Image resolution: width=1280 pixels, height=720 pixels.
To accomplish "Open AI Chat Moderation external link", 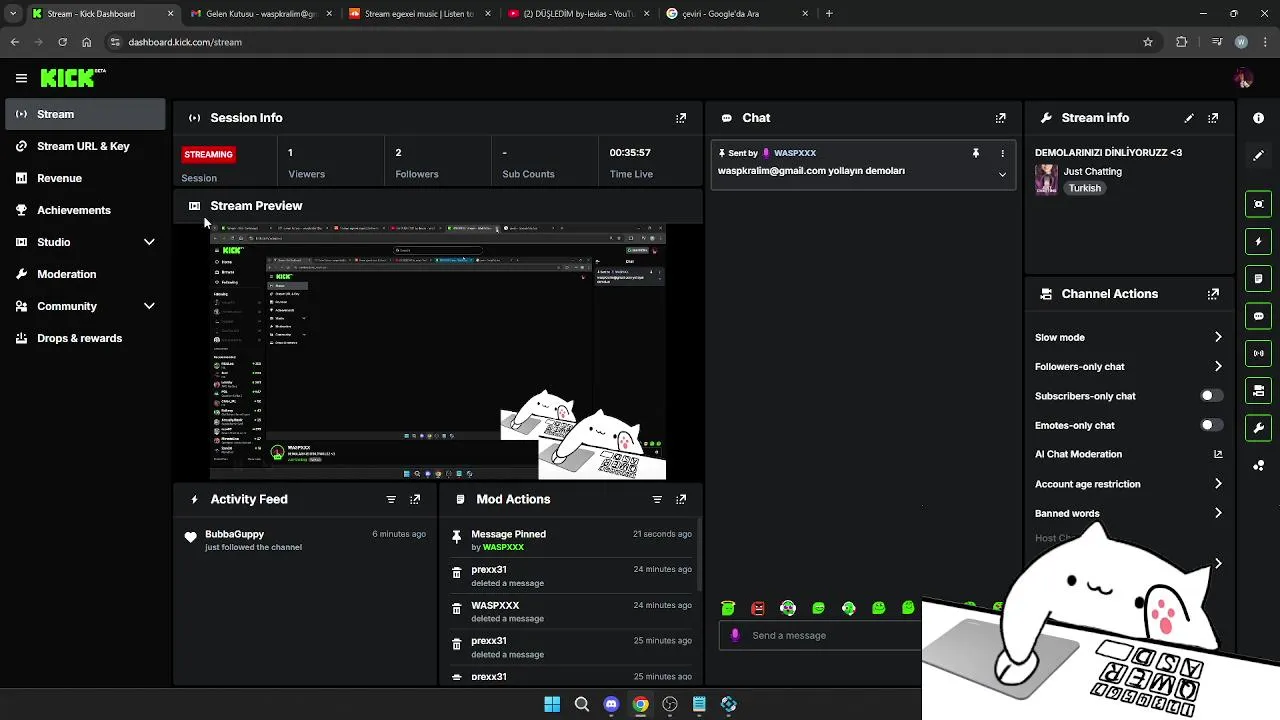I will [1217, 454].
